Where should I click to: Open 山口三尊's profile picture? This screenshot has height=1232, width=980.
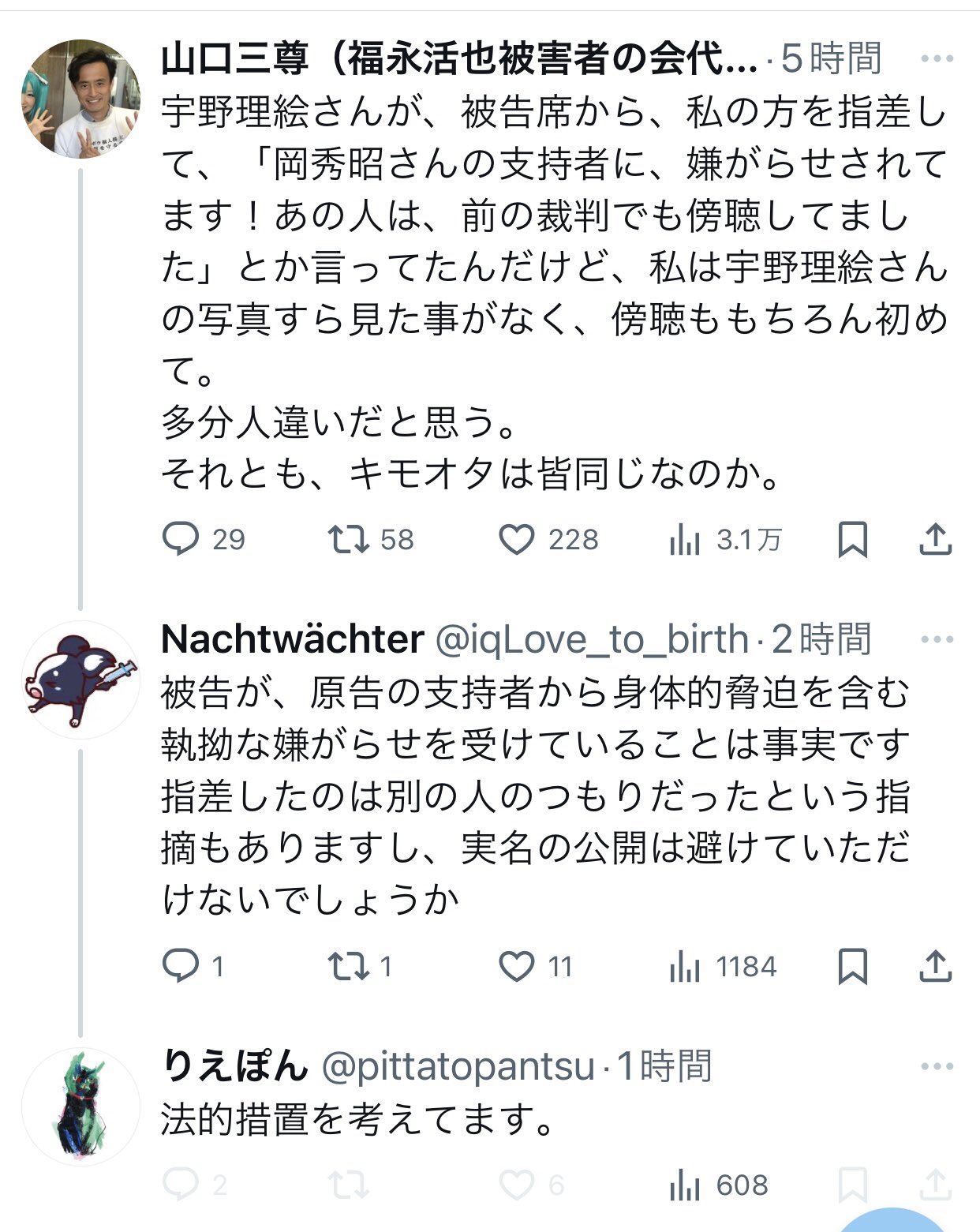(x=80, y=99)
